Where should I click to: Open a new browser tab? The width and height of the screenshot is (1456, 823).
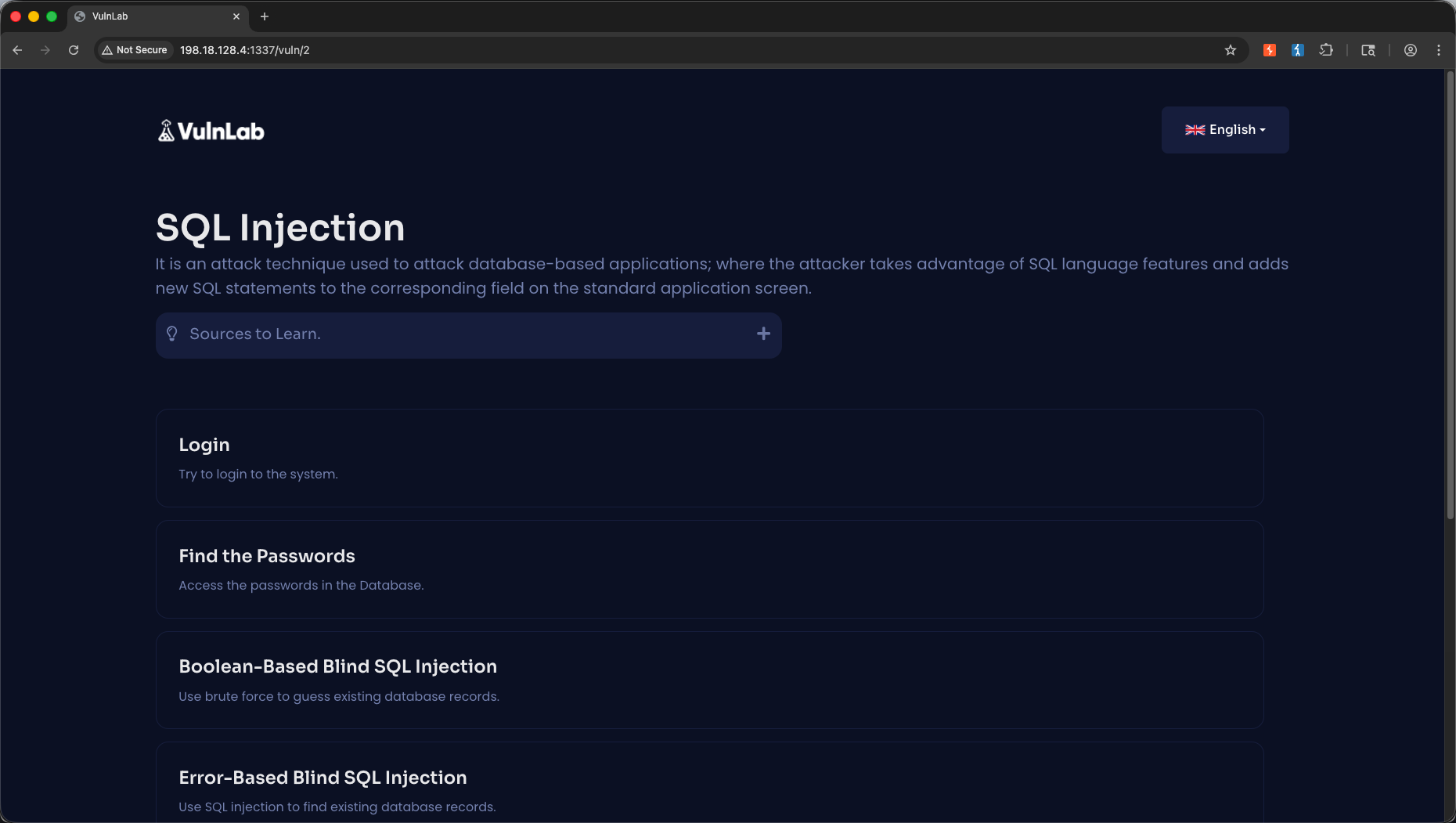[265, 16]
